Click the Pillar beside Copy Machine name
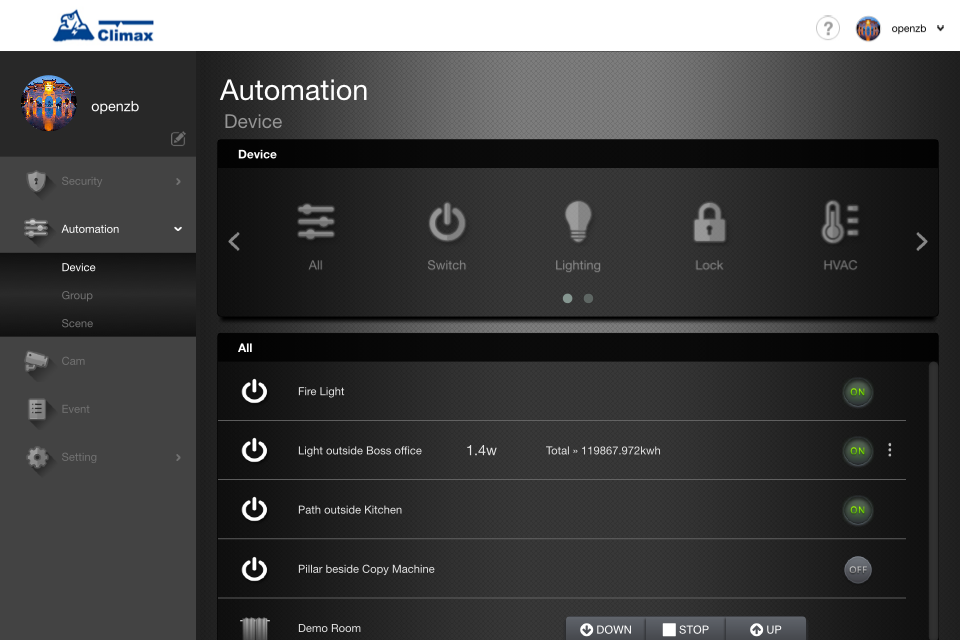 click(x=366, y=569)
